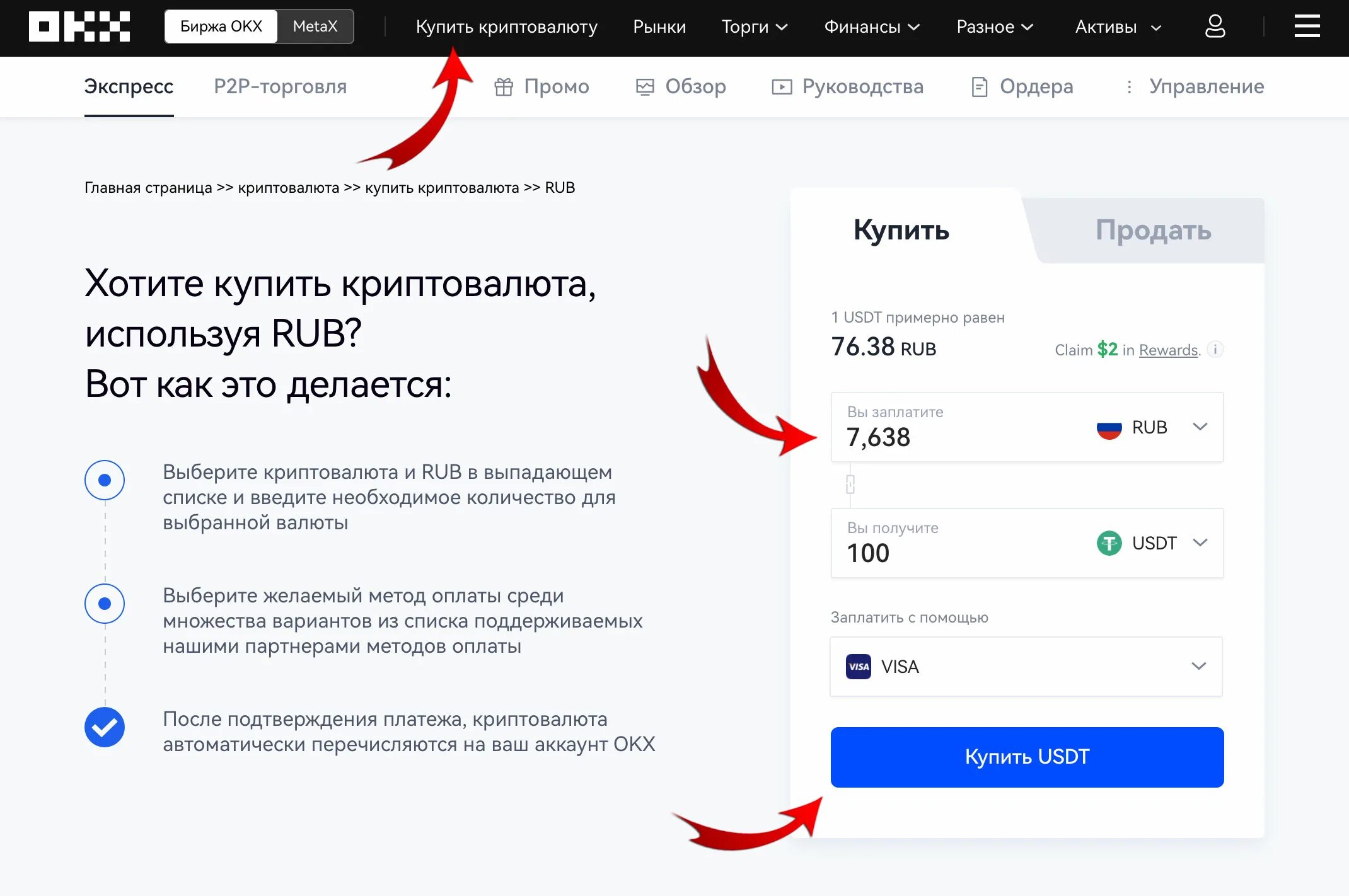Click the OKX logo
Viewport: 1349px width, 896px height.
click(x=79, y=26)
